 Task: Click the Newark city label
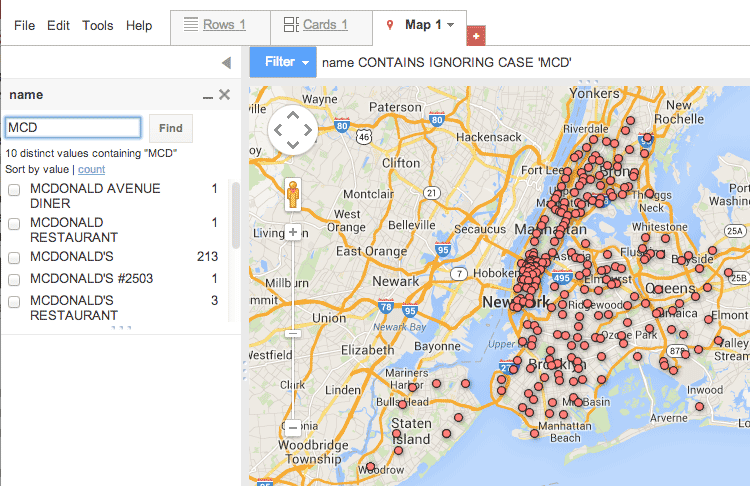tap(396, 281)
